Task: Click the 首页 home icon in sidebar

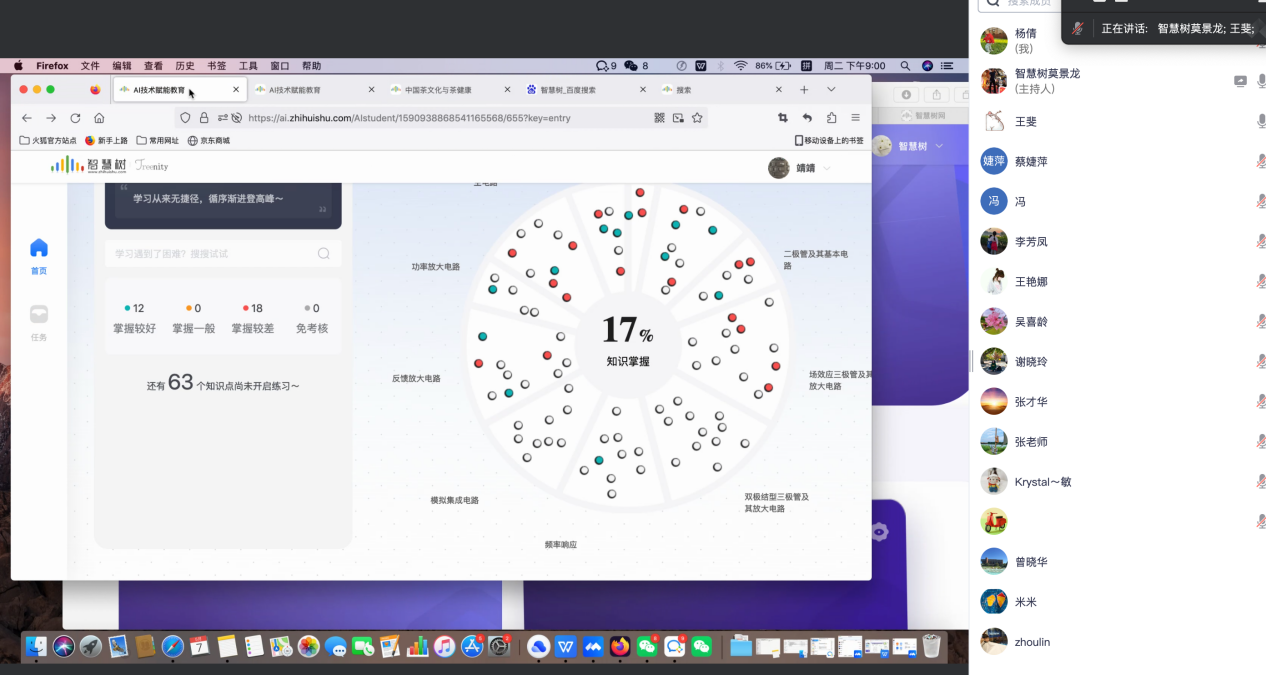Action: point(39,248)
